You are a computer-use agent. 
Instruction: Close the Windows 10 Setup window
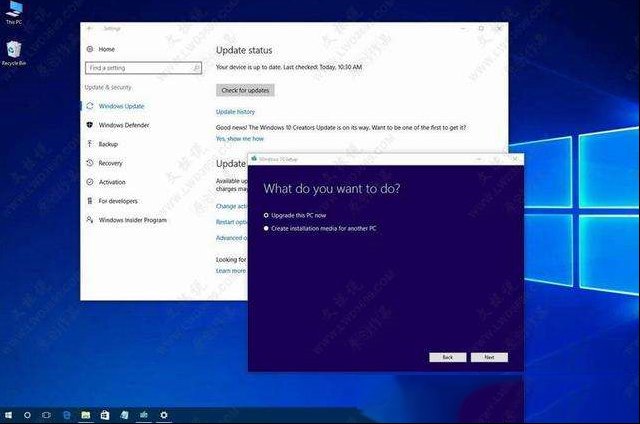tap(515, 159)
